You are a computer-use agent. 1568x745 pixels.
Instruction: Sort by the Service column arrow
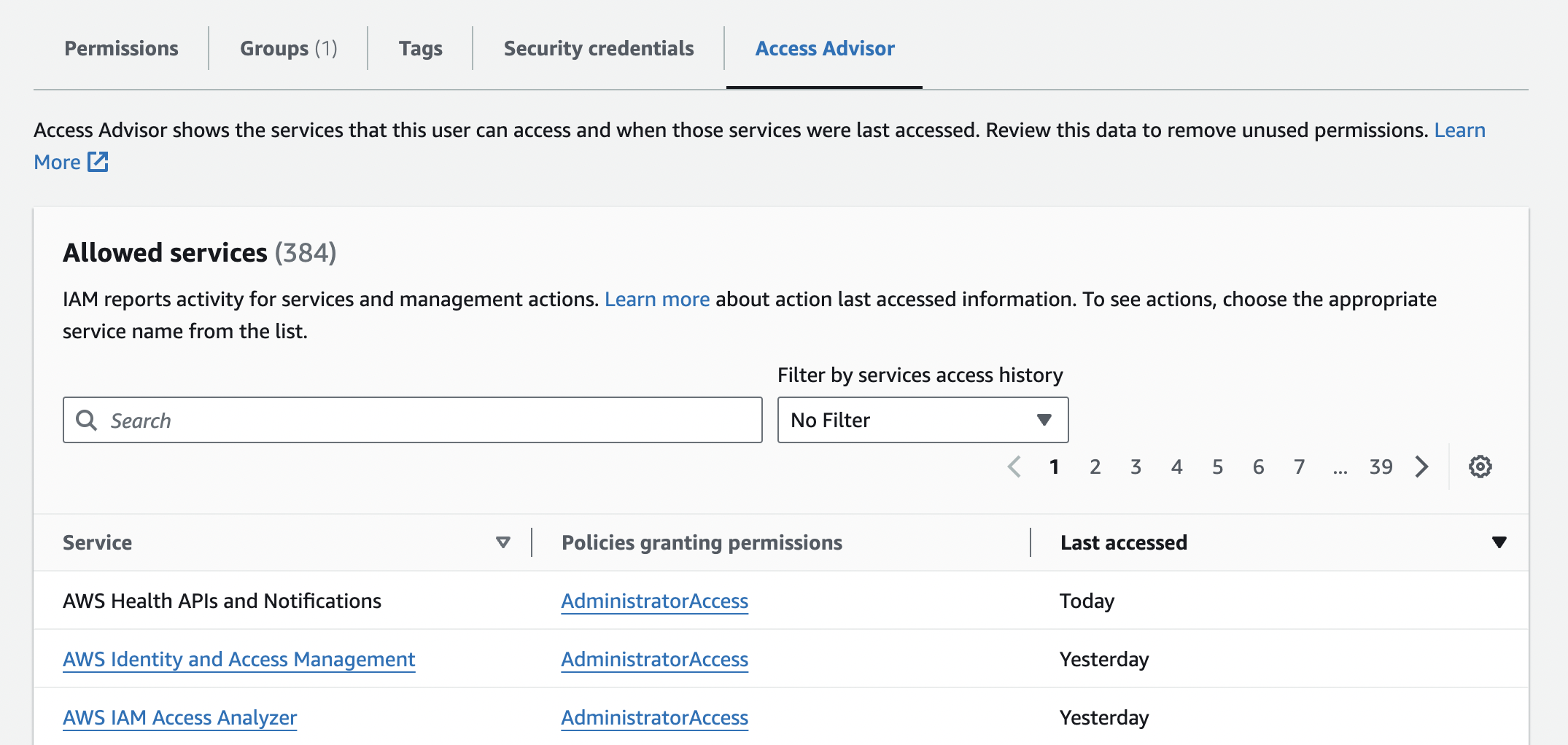(502, 542)
